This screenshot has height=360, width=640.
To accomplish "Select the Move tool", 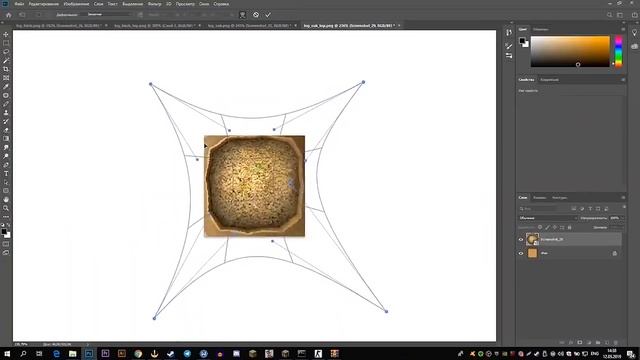I will coord(6,34).
